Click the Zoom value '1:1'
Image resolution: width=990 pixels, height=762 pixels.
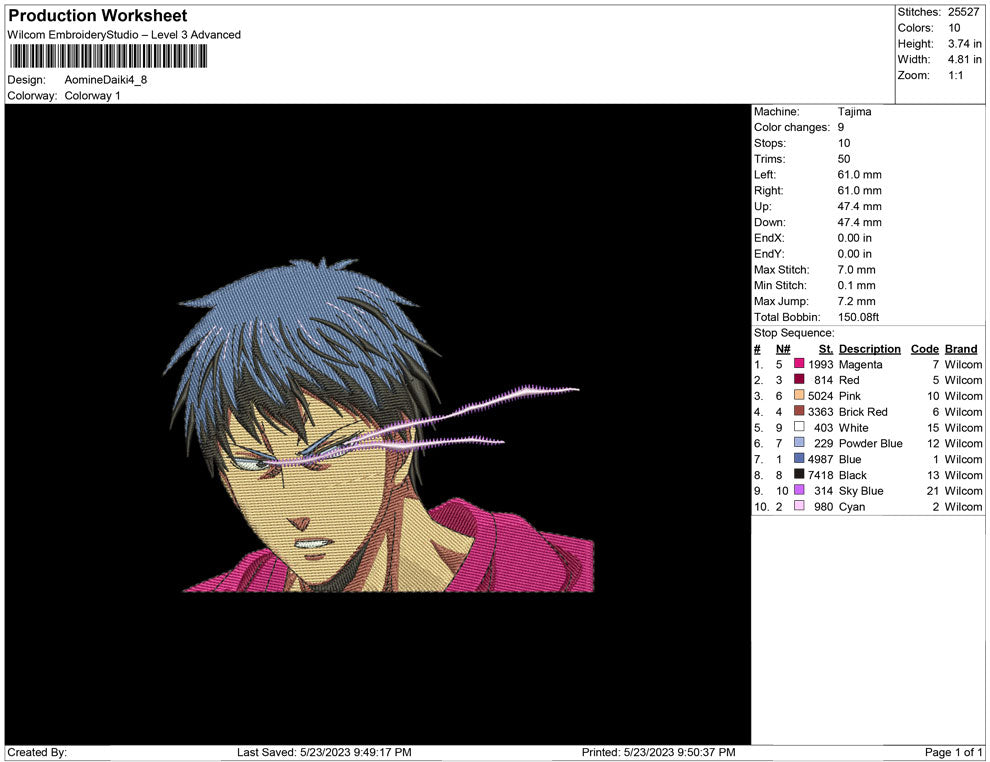[955, 75]
